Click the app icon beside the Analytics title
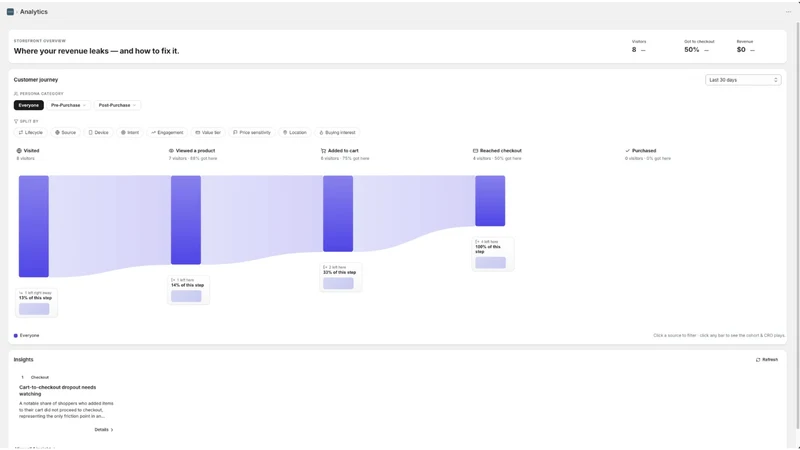800x450 pixels. (10, 12)
